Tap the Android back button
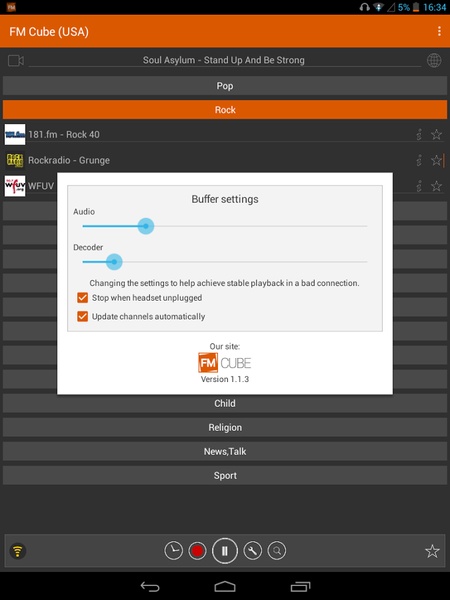Viewport: 450px width, 600px height. tap(150, 586)
